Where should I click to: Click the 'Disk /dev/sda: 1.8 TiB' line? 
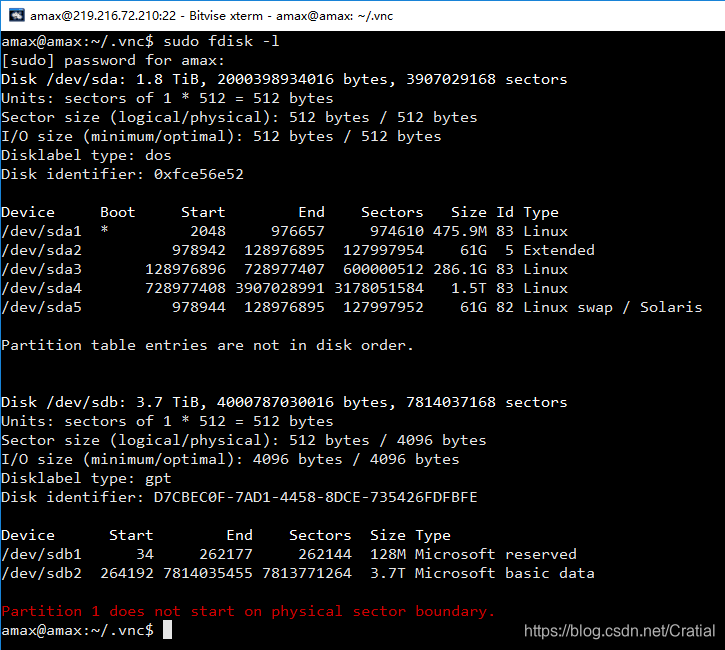pyautogui.click(x=284, y=80)
